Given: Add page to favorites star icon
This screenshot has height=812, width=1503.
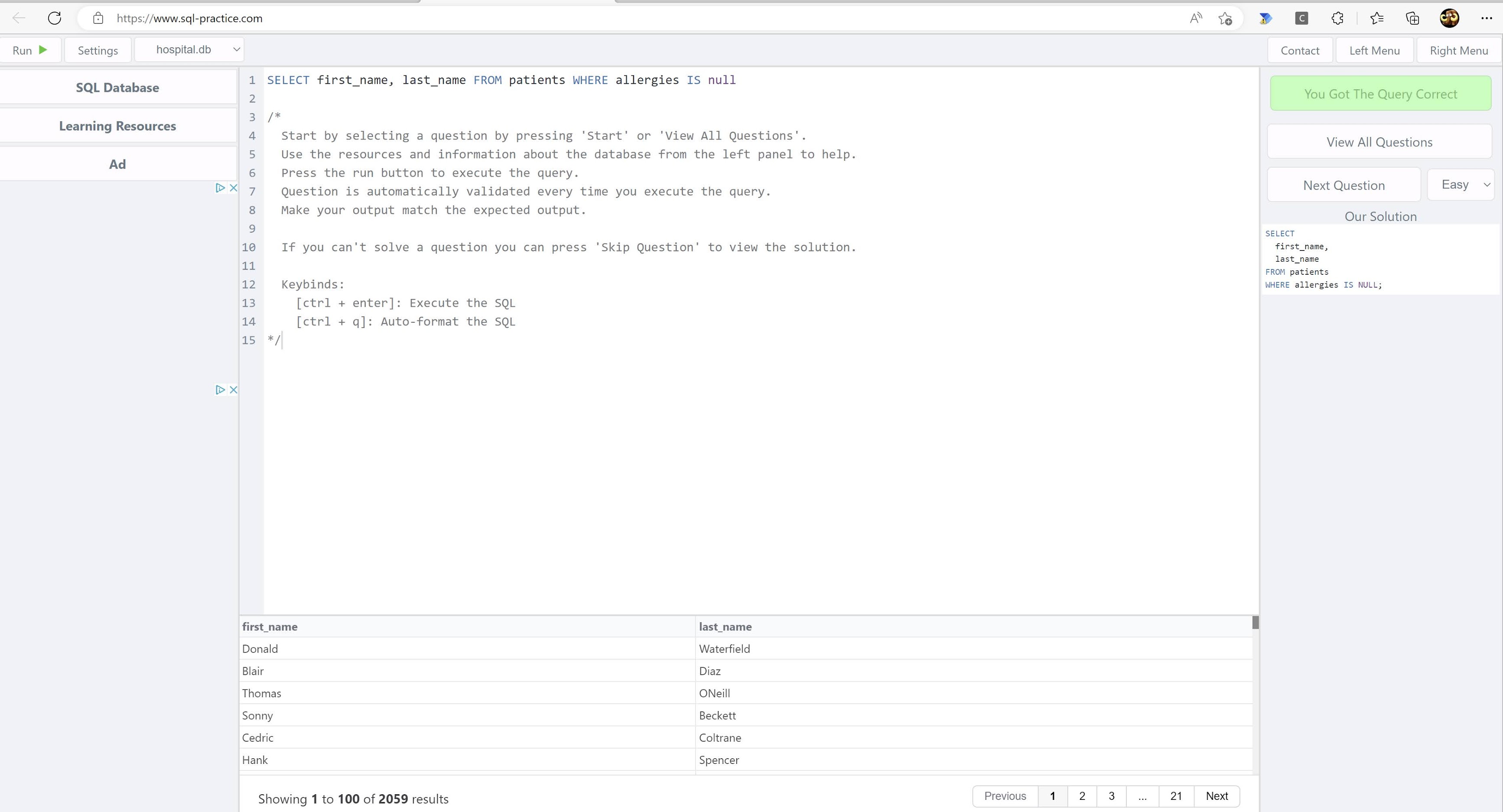Looking at the screenshot, I should [x=1225, y=18].
